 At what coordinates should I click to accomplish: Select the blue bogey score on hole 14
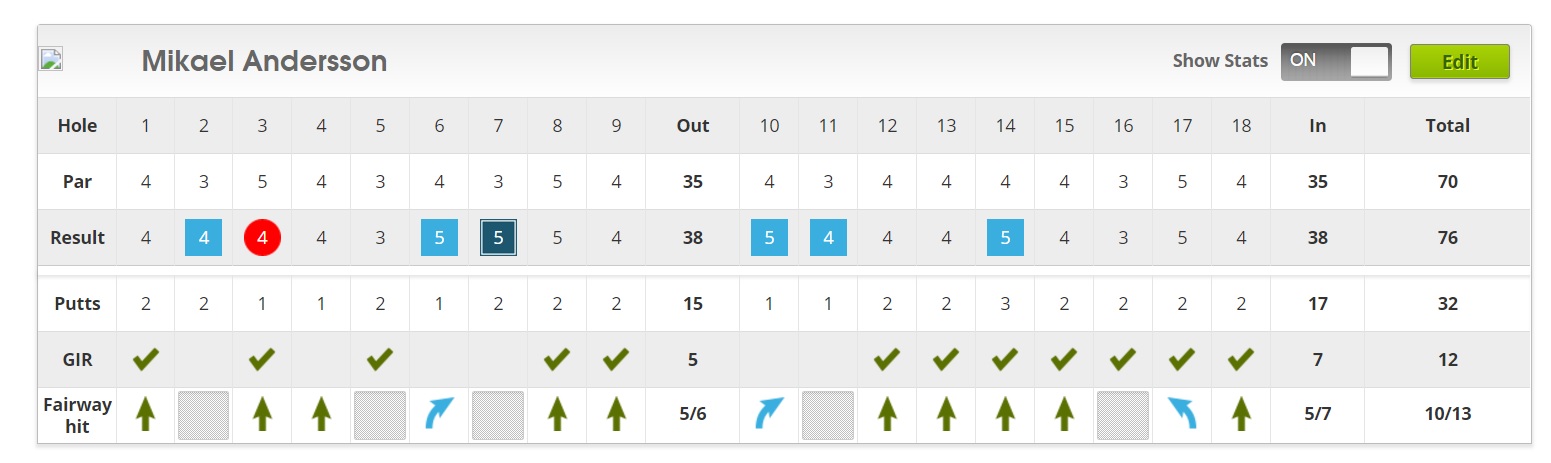[x=1005, y=238]
